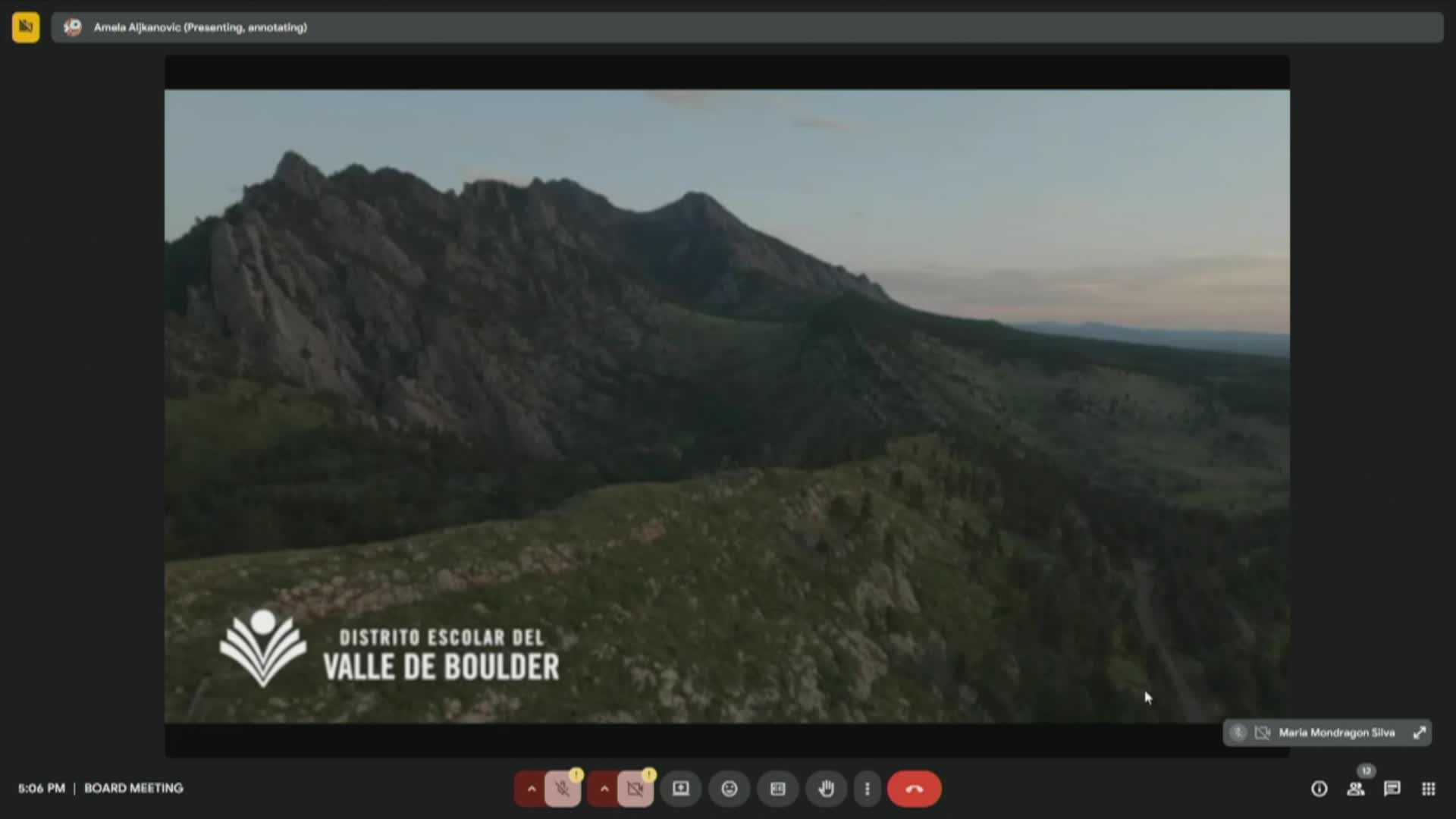Open the meeting details info icon
This screenshot has height=819, width=1456.
[1319, 789]
